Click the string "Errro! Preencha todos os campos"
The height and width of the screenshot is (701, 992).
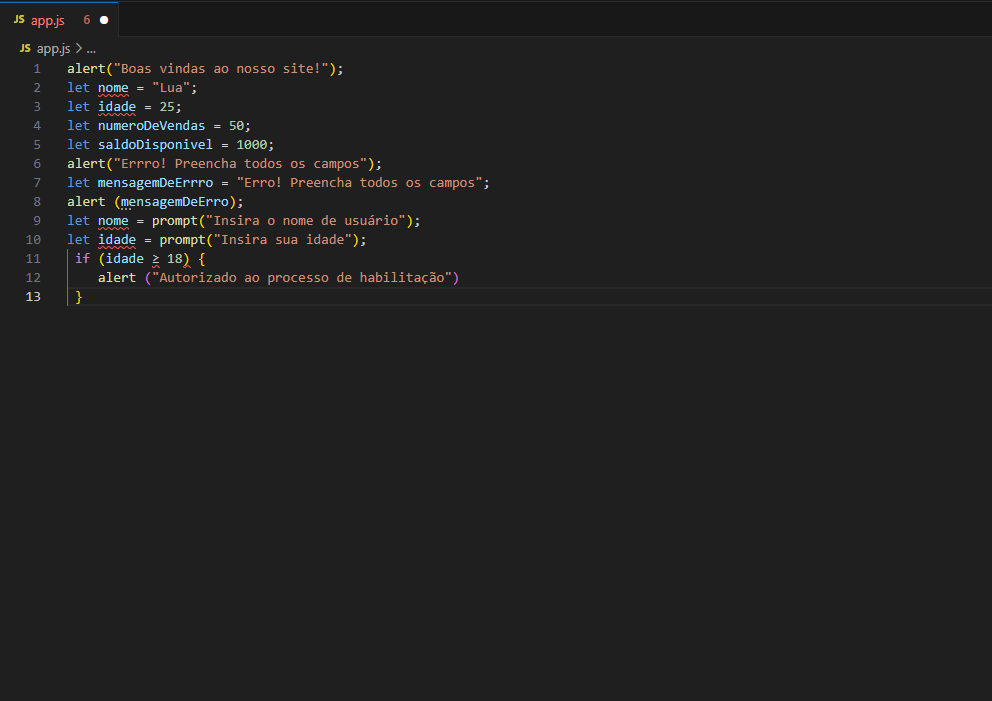pos(240,163)
